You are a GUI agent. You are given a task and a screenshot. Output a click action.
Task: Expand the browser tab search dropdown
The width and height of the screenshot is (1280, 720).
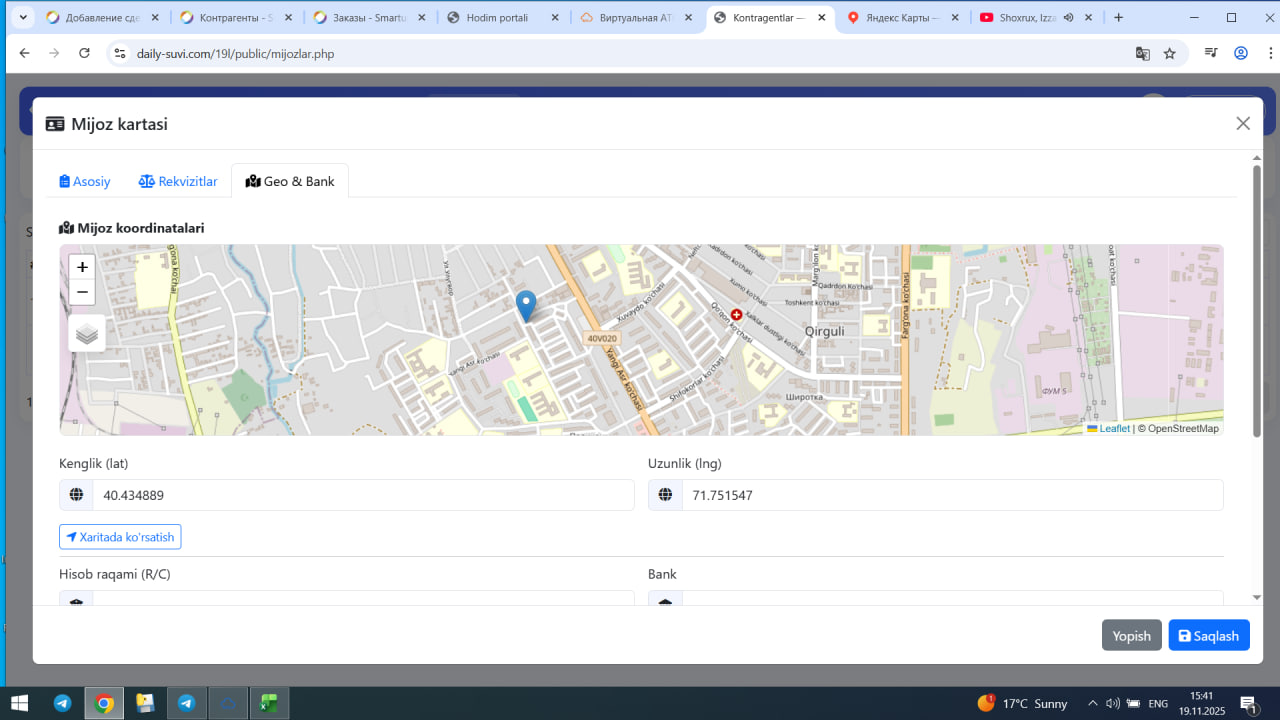22,17
